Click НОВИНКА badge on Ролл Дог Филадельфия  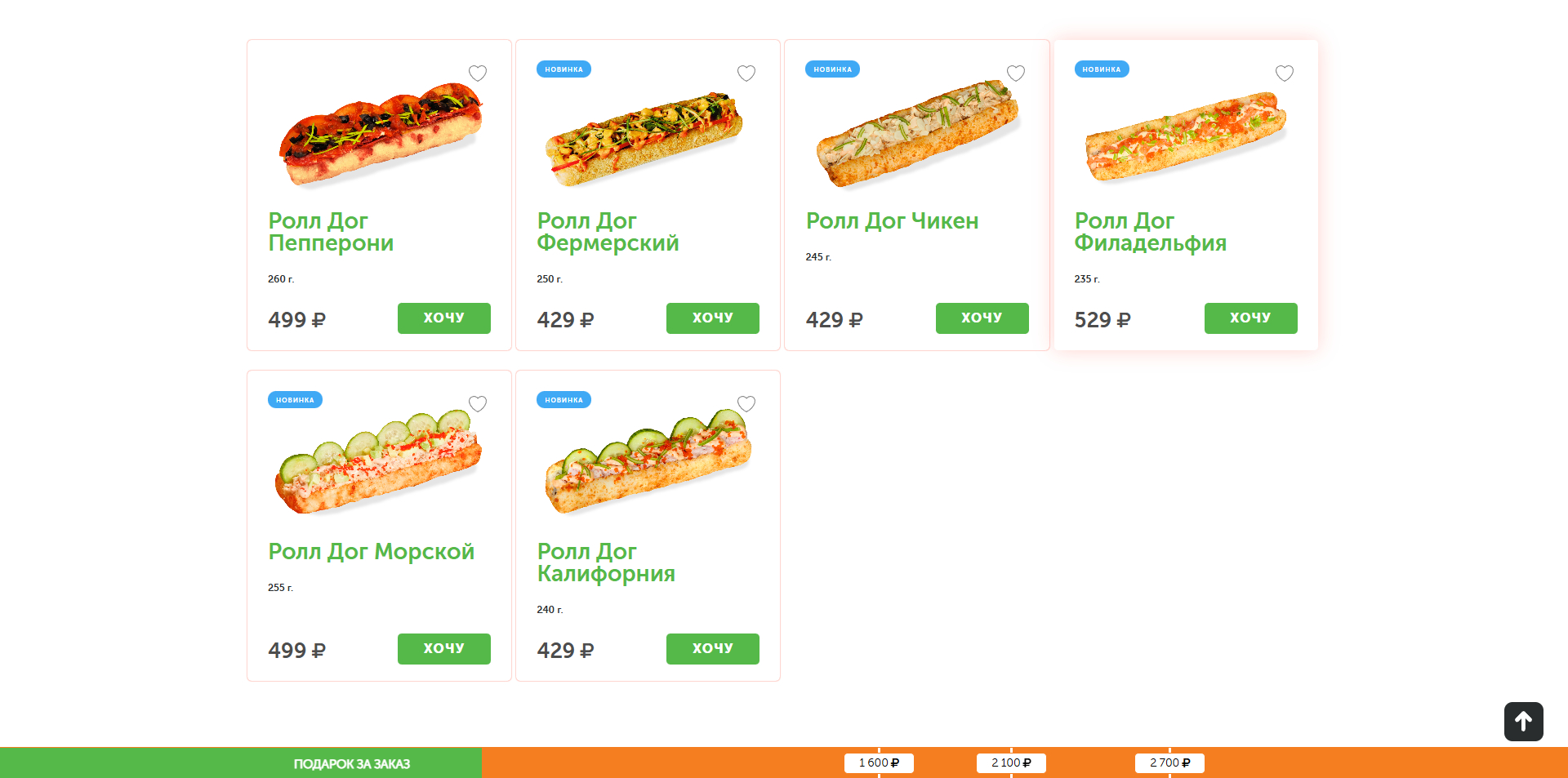1101,69
